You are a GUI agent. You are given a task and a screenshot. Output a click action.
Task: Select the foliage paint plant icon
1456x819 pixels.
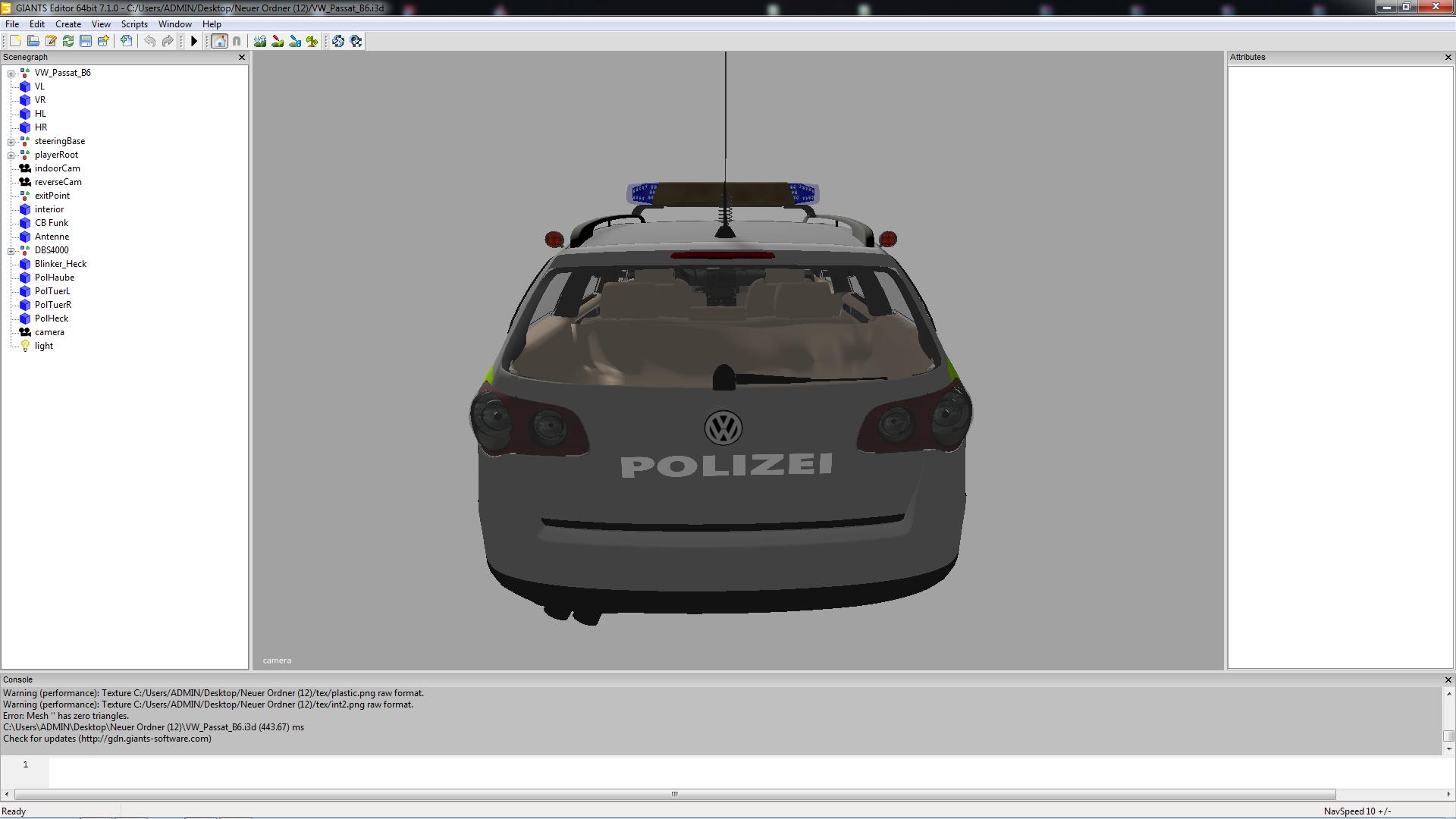click(312, 41)
